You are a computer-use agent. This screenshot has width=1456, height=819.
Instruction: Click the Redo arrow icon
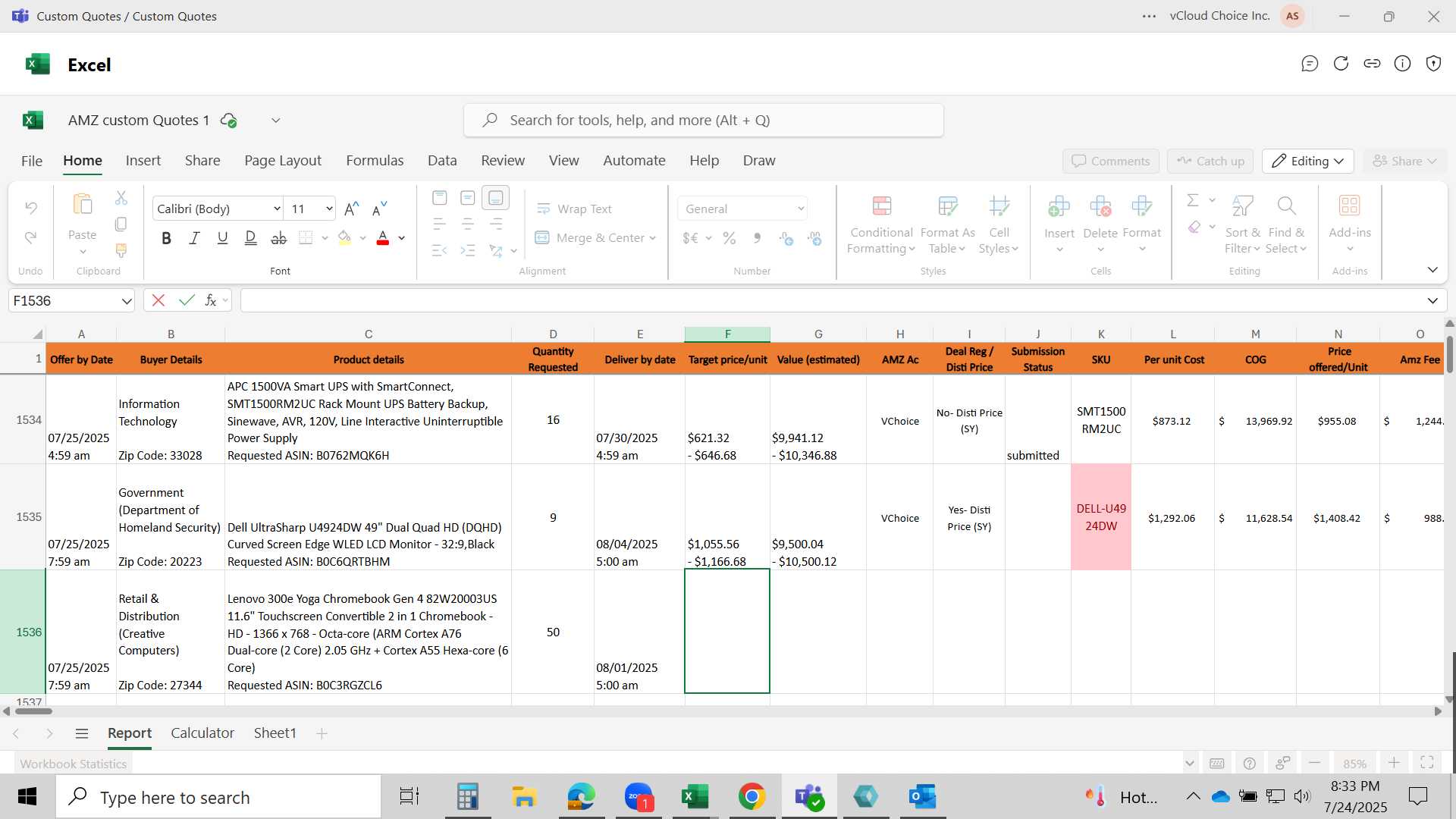[x=31, y=238]
